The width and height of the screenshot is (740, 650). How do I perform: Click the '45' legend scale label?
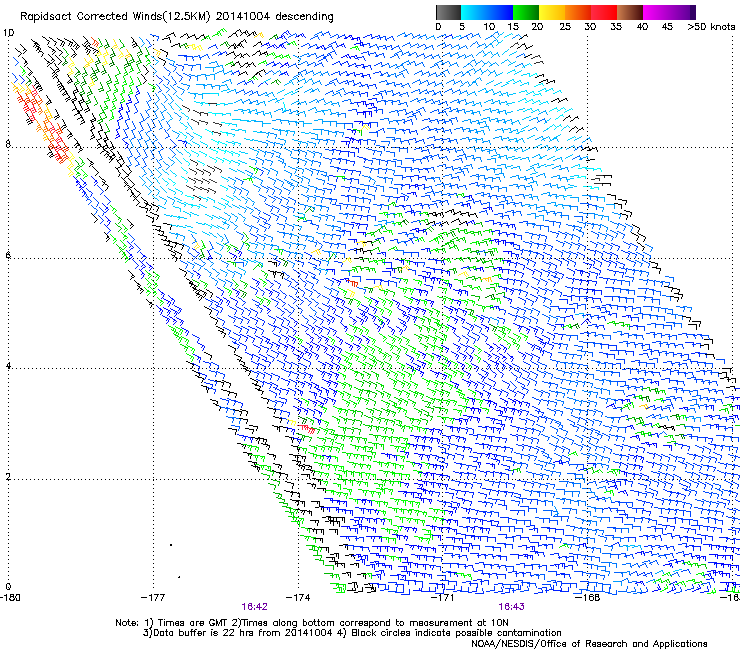click(x=667, y=27)
